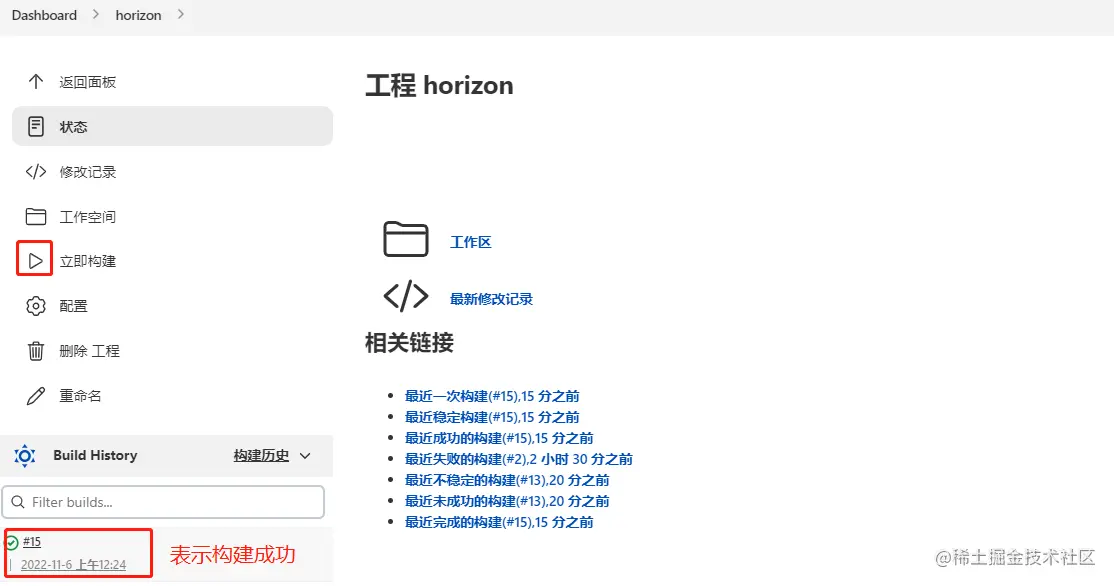
Task: Go to Dashboard breadcrumb
Action: point(44,15)
